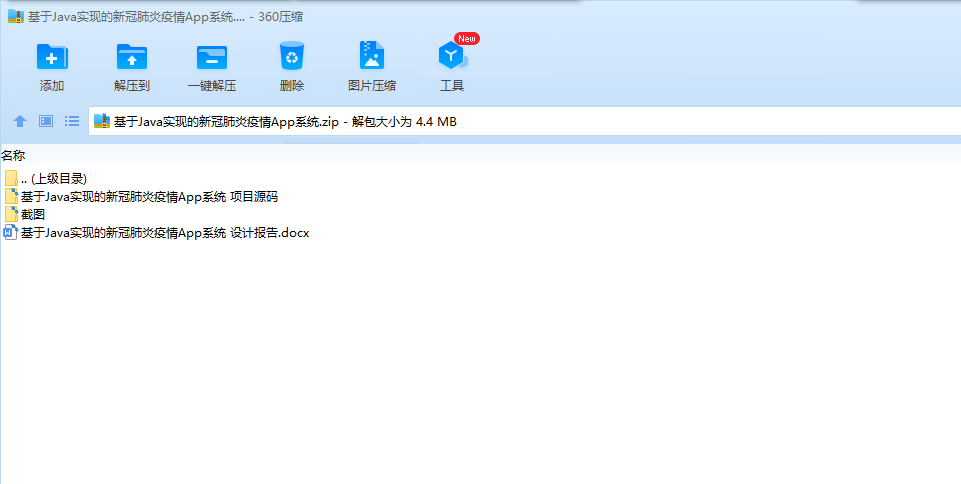Go up one level with arrow icon

tap(20, 121)
